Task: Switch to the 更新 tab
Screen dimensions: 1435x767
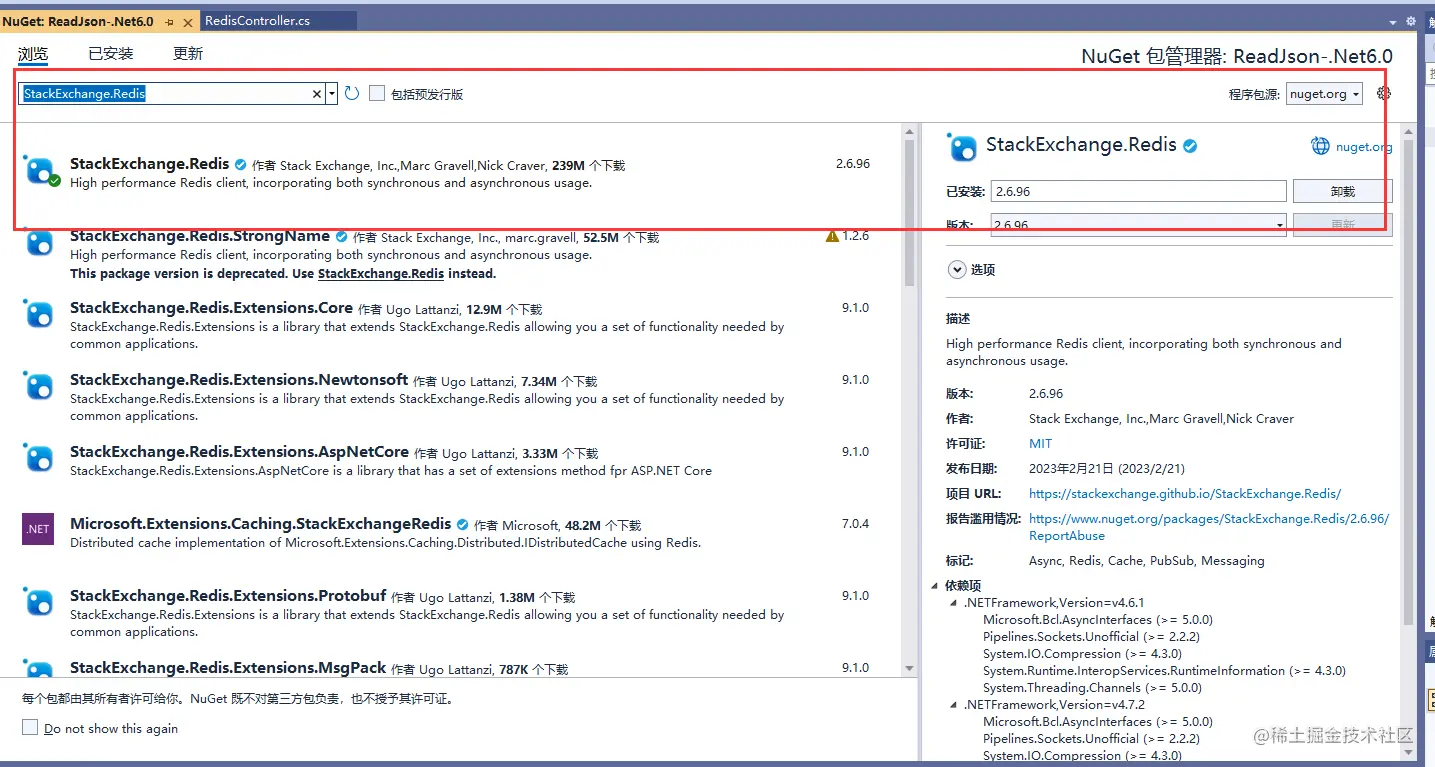Action: [188, 54]
